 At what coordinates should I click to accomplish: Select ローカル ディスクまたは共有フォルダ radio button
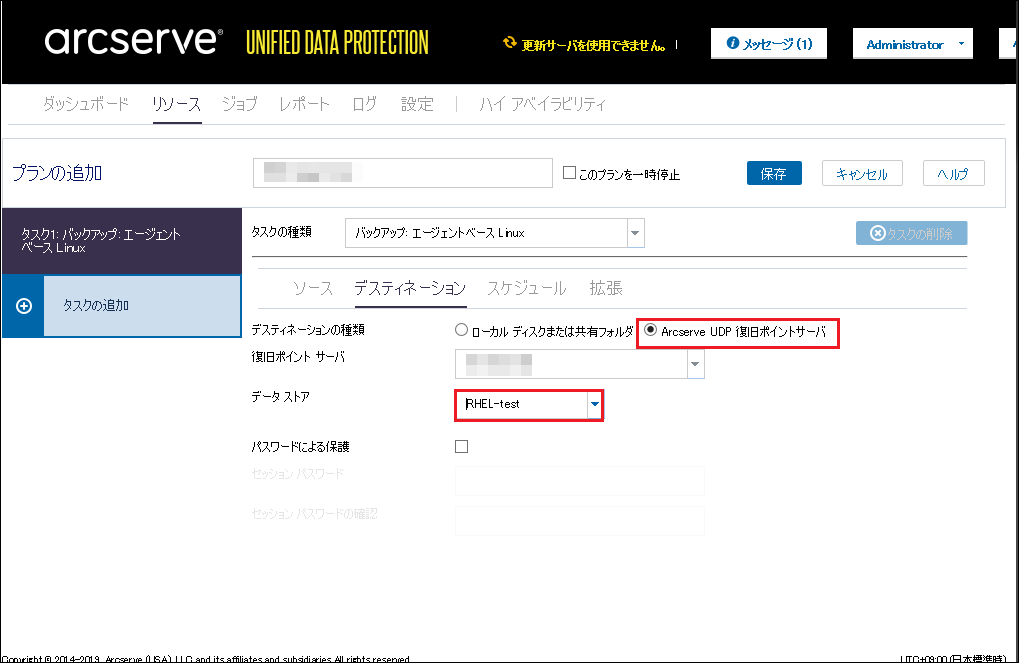coord(461,330)
